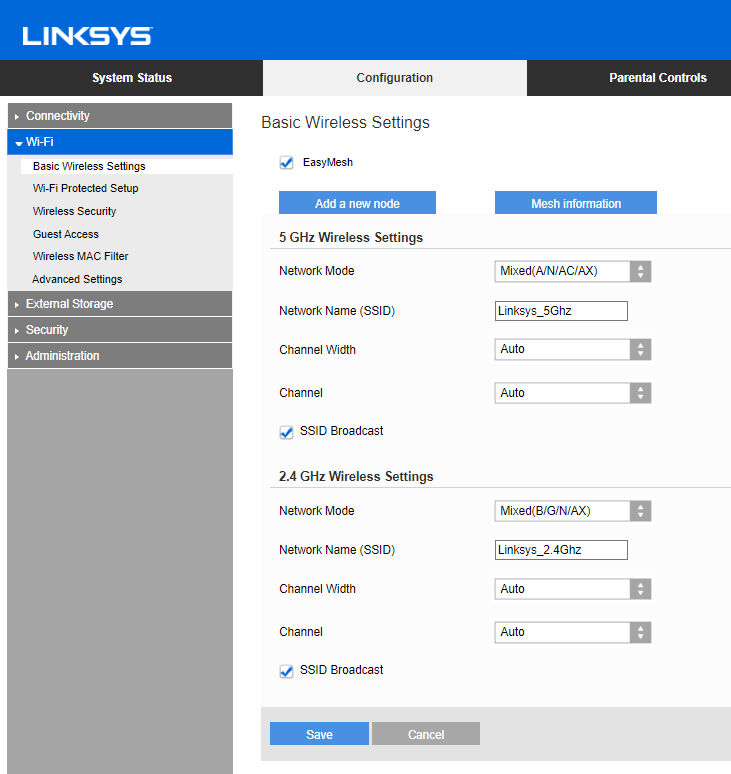Click the Basic Wireless Settings page heading
The height and width of the screenshot is (774, 731).
[x=346, y=122]
